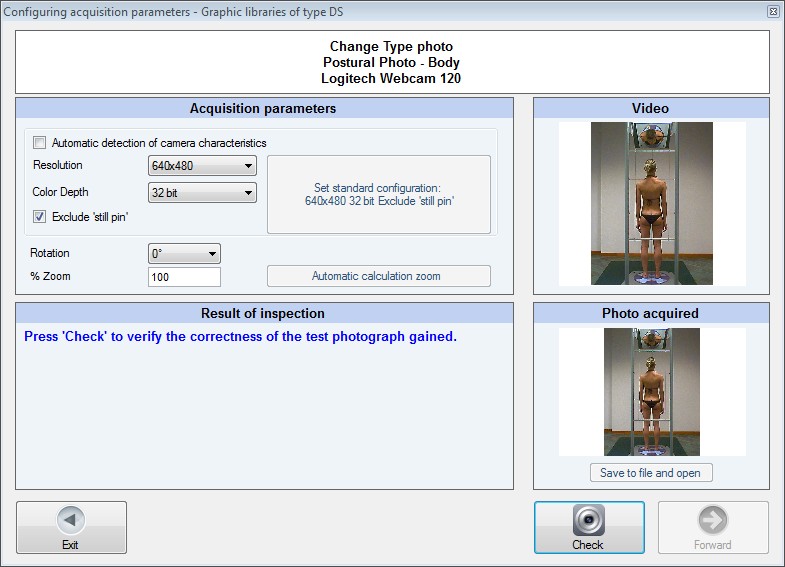This screenshot has width=785, height=567.
Task: Click the 'Resolution' label
Action: click(58, 165)
